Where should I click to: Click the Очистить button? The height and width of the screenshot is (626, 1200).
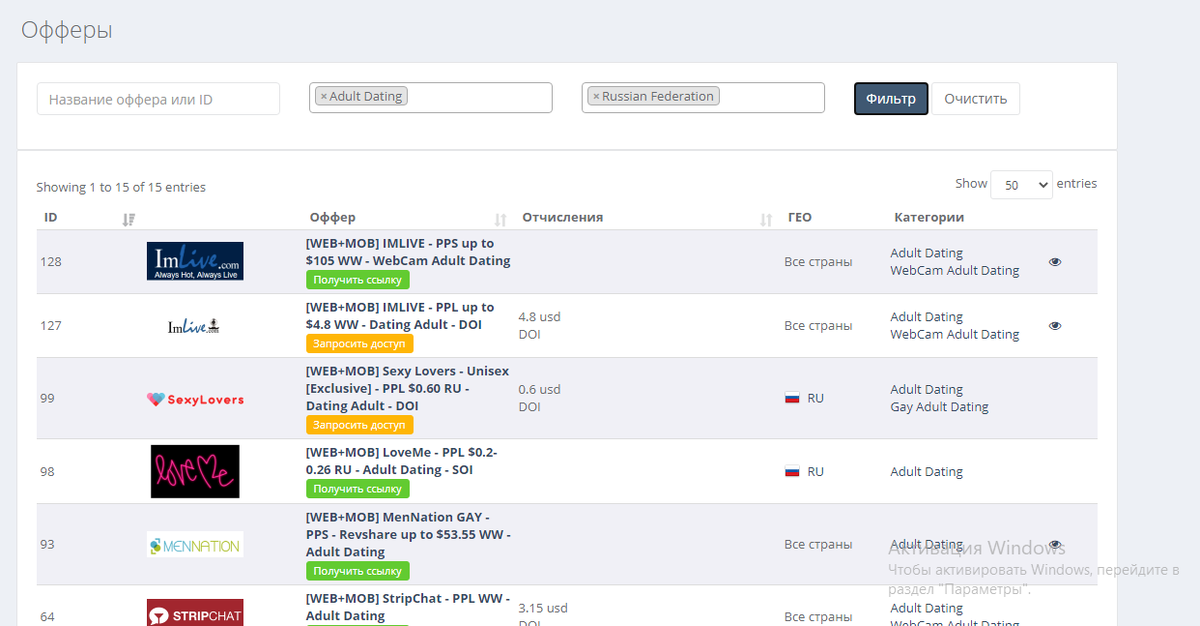click(976, 99)
